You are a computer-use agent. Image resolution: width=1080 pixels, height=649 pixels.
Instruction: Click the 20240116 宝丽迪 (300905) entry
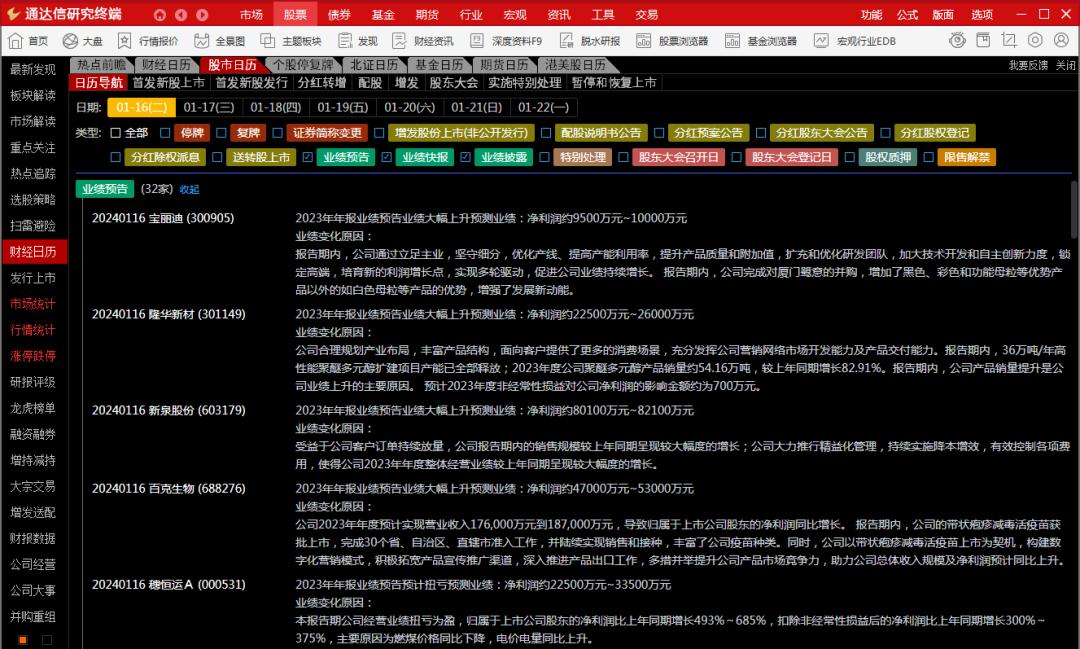pos(163,218)
